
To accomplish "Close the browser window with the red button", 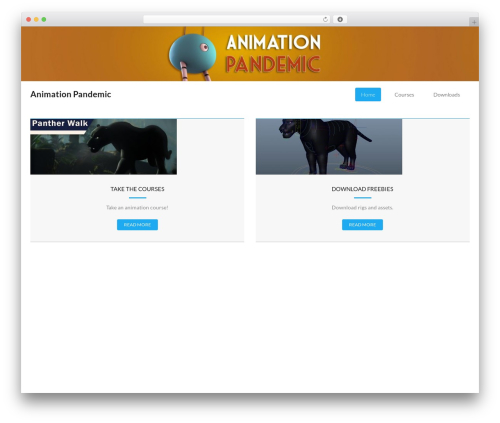I will point(29,20).
